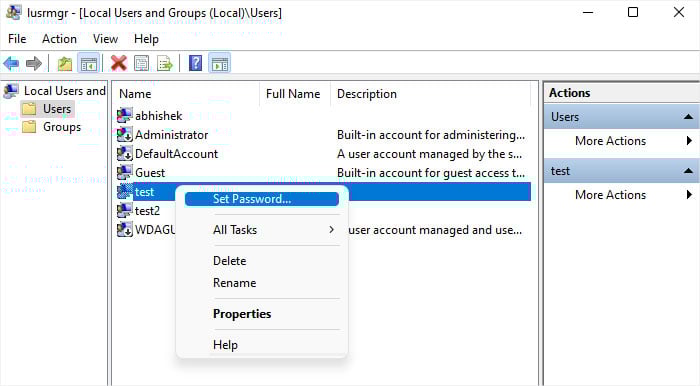This screenshot has height=386, width=700.
Task: Collapse the test section in Actions pane
Action: pos(688,171)
